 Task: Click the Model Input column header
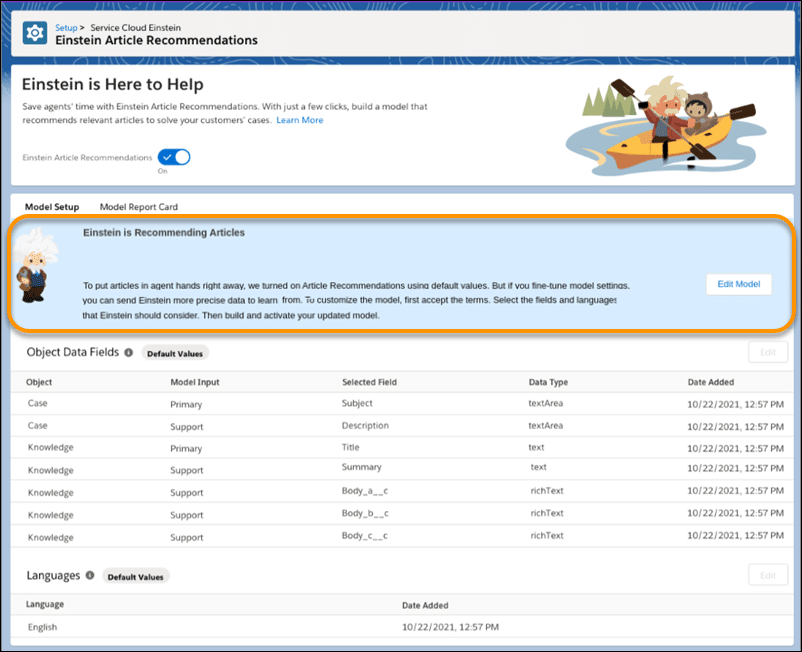(x=195, y=382)
